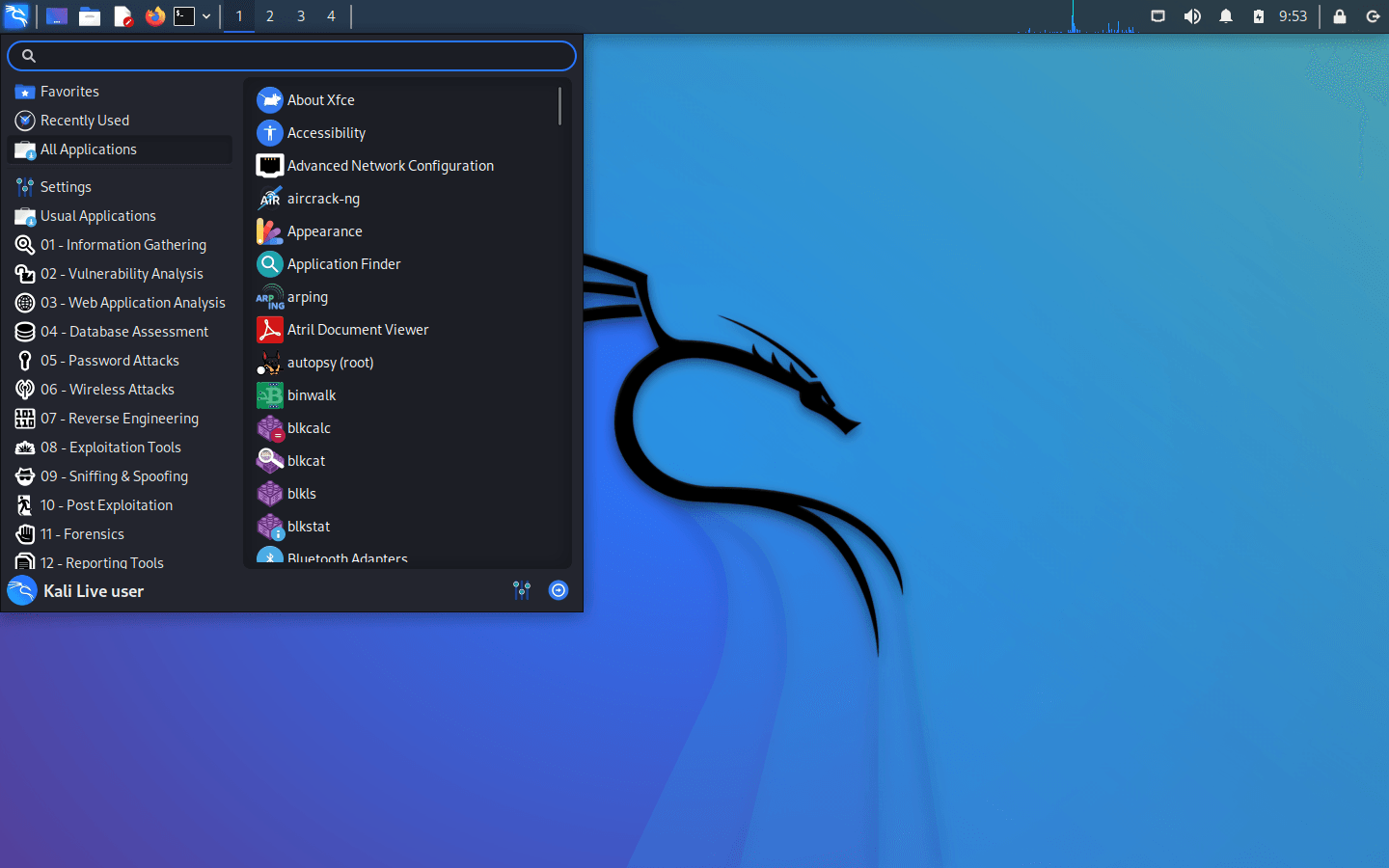This screenshot has width=1389, height=868.
Task: Launch Firefox from the top panel
Action: tap(154, 16)
